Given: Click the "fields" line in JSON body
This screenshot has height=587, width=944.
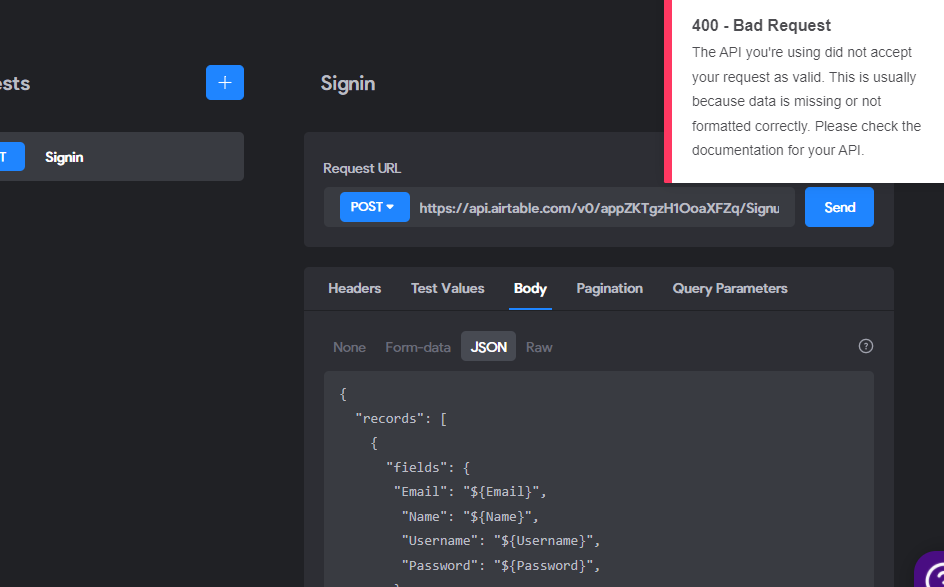Looking at the screenshot, I should (x=428, y=467).
